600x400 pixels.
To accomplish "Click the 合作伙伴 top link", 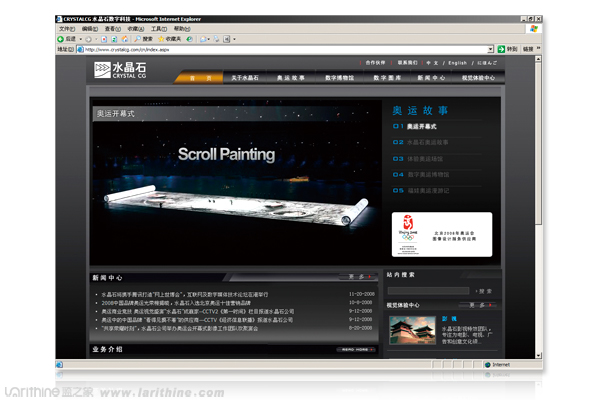I will tap(375, 63).
